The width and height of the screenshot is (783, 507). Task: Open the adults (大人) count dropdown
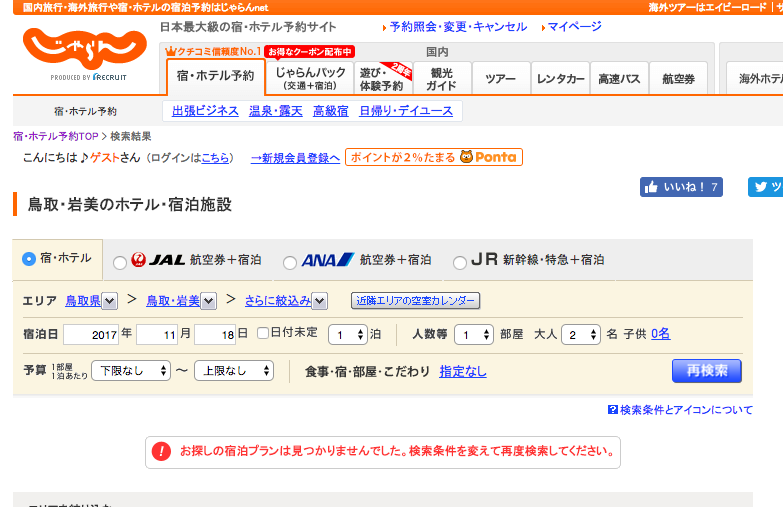point(581,335)
